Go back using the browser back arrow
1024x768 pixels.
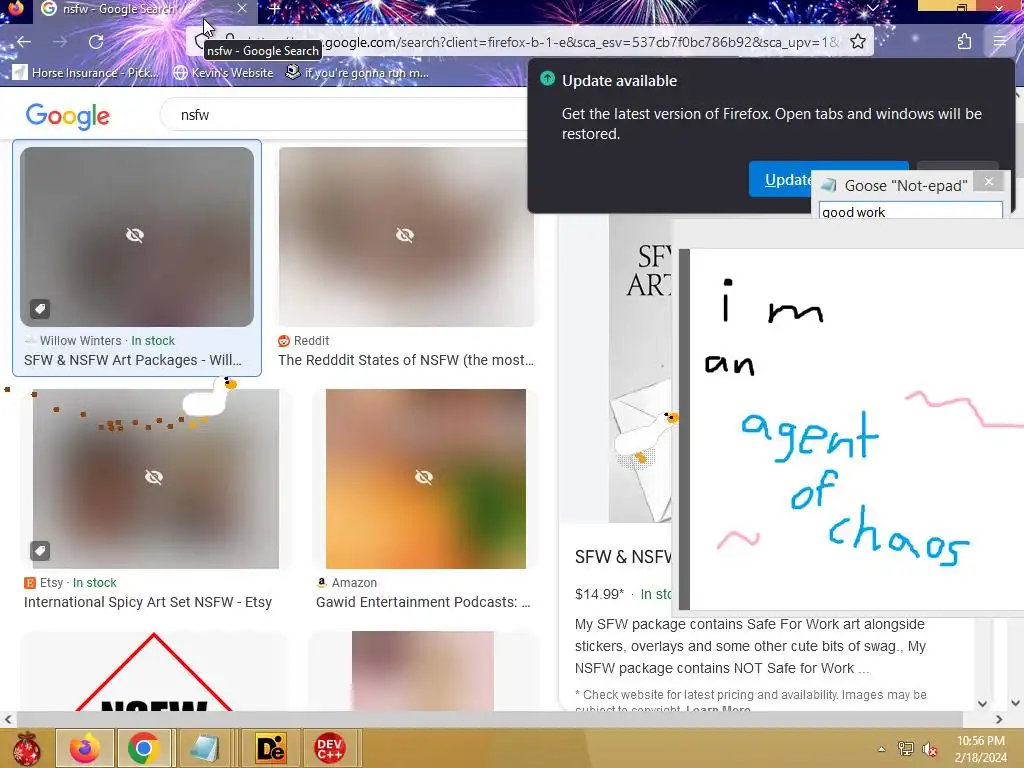[x=24, y=42]
